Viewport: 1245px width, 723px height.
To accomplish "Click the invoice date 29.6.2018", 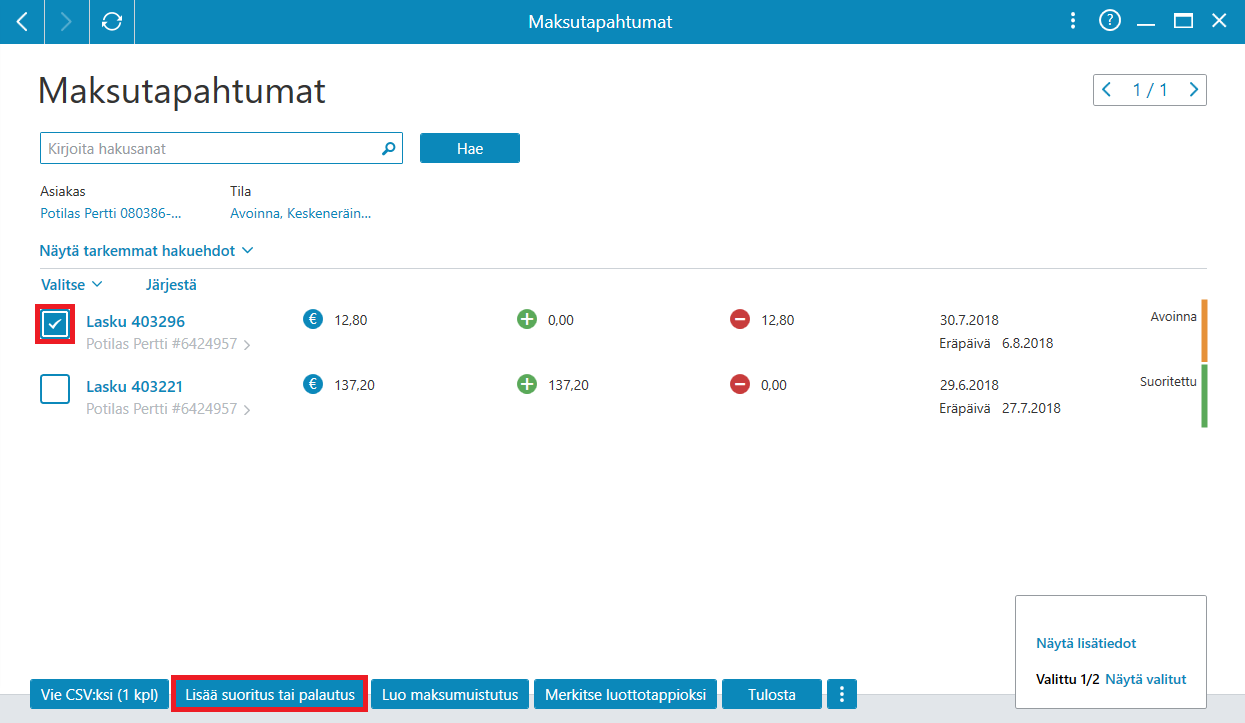I will (x=969, y=385).
